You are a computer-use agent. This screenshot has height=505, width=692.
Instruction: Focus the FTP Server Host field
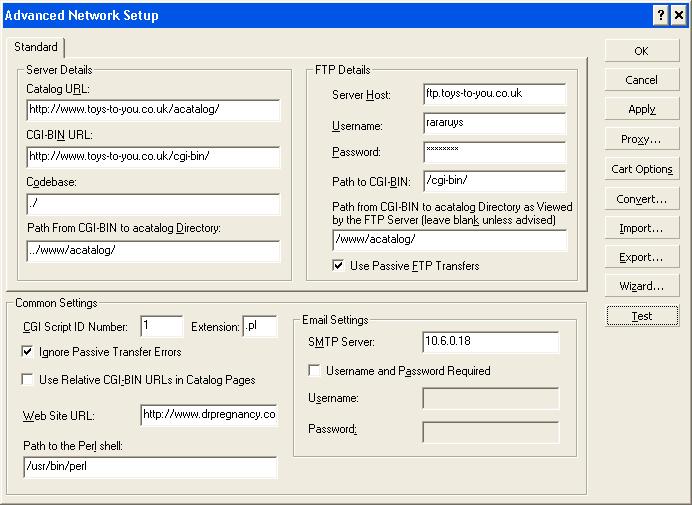click(x=493, y=94)
